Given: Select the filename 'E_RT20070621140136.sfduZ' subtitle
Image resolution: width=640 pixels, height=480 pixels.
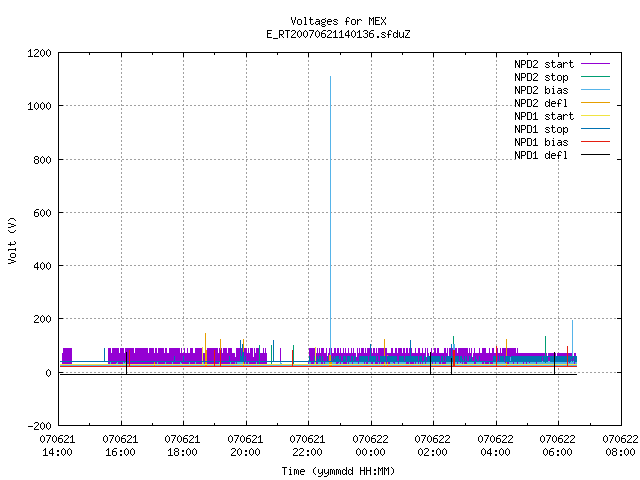Looking at the screenshot, I should [x=338, y=34].
